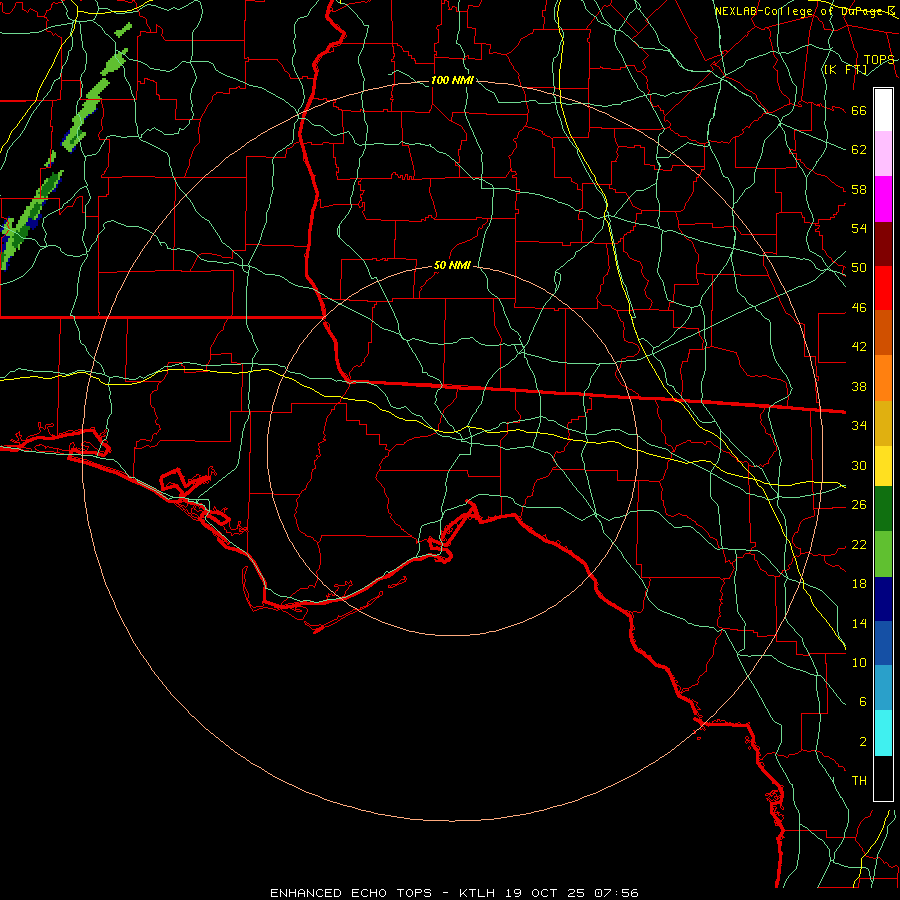Click the NEXLAB-College of DuPage credit text
This screenshot has height=900, width=900.
pos(804,11)
